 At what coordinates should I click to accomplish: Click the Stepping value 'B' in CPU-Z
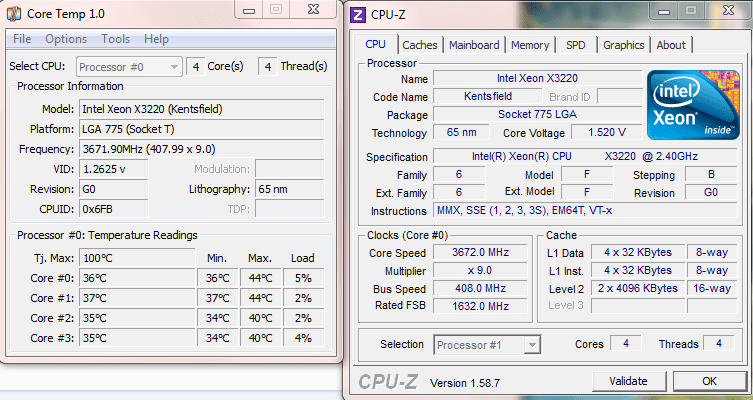711,174
